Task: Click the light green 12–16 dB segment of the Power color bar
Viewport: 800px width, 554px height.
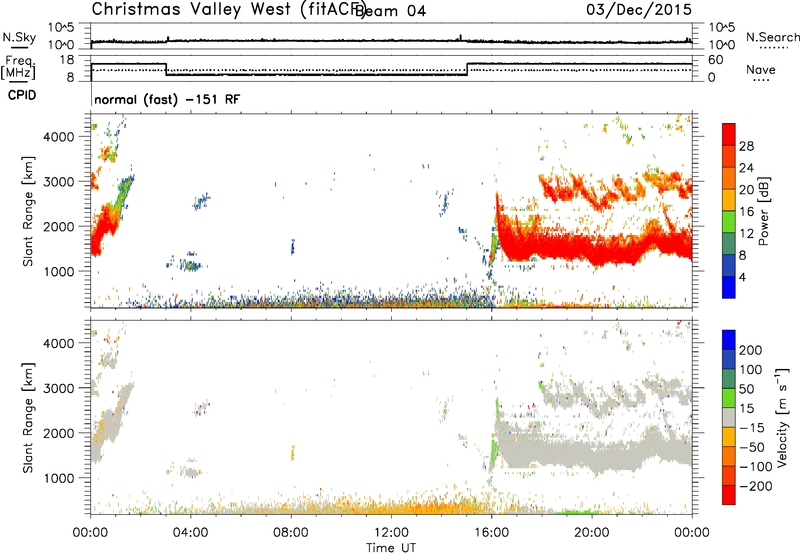Action: 729,221
